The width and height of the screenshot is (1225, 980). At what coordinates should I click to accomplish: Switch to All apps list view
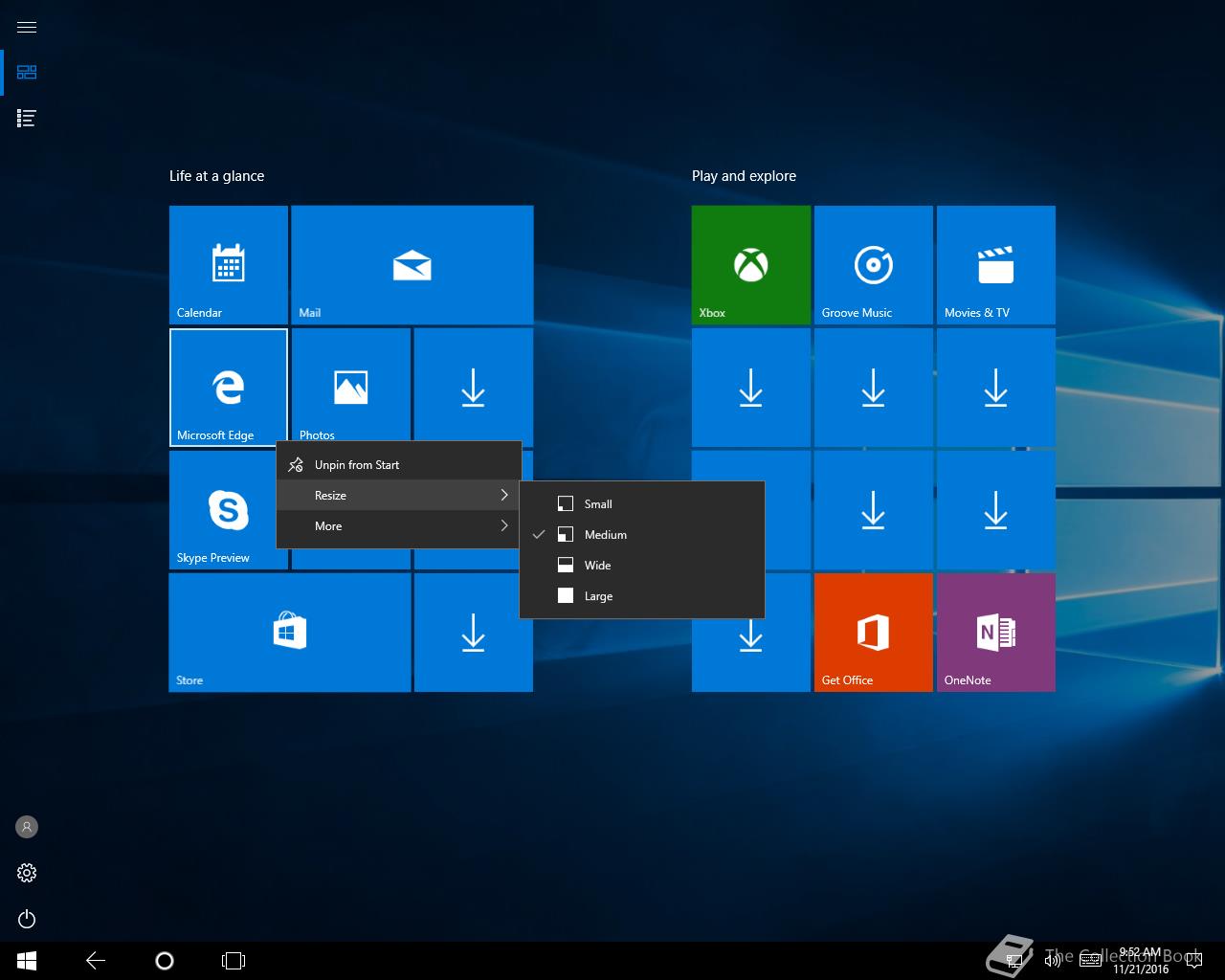tap(27, 119)
